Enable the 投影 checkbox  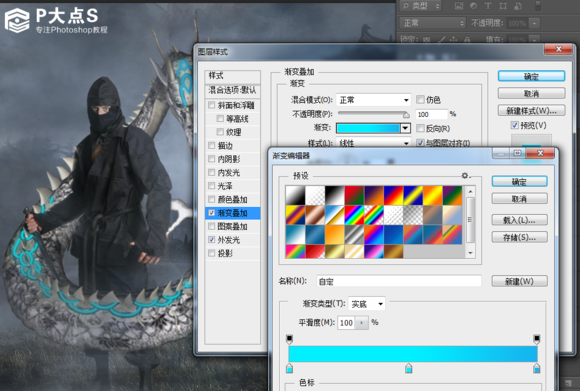click(212, 253)
